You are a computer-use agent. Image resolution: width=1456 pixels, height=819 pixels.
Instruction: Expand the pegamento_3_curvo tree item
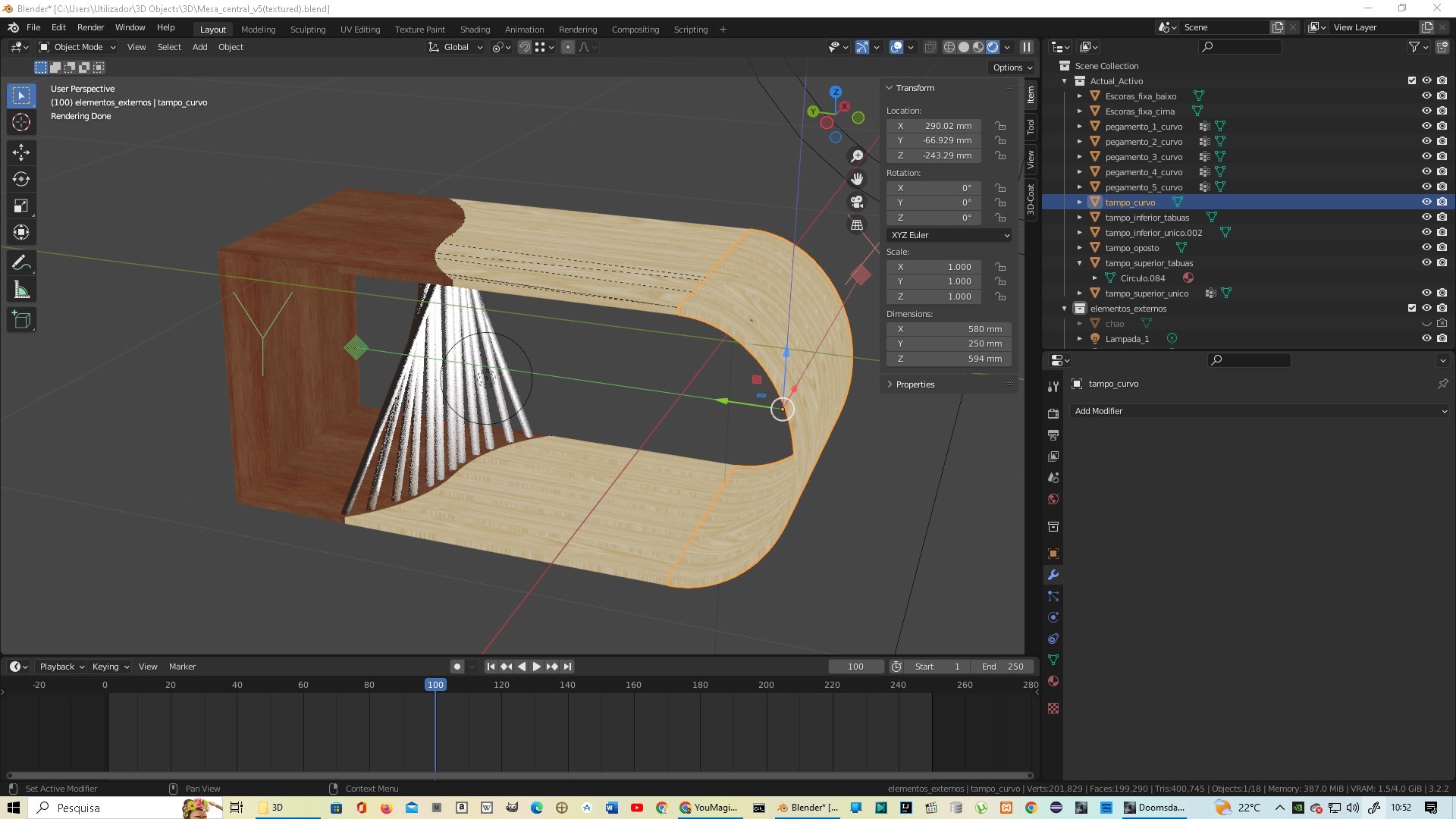[1080, 157]
